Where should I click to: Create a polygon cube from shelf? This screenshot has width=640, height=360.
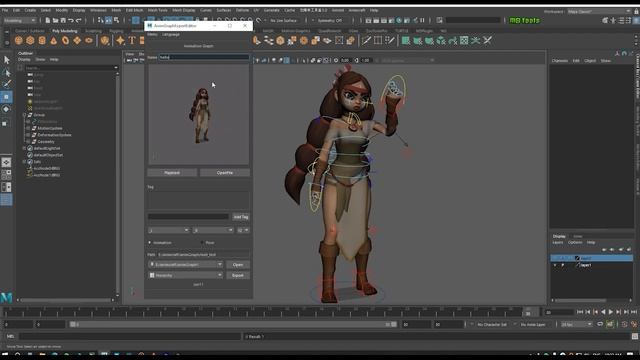(30, 40)
